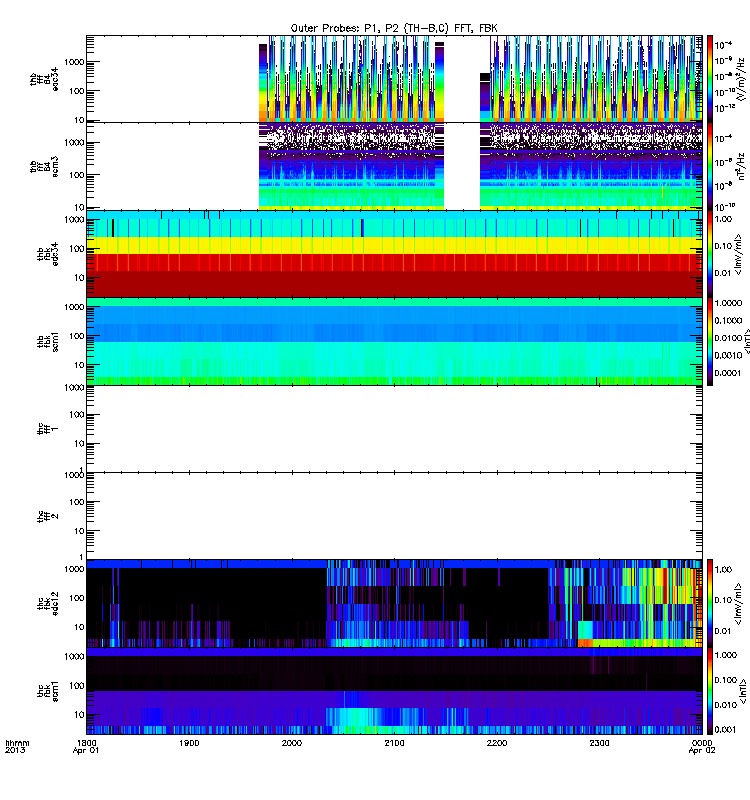Viewport: 750px width, 800px height.
Task: Click the "2200" time axis label
Action: [x=497, y=743]
